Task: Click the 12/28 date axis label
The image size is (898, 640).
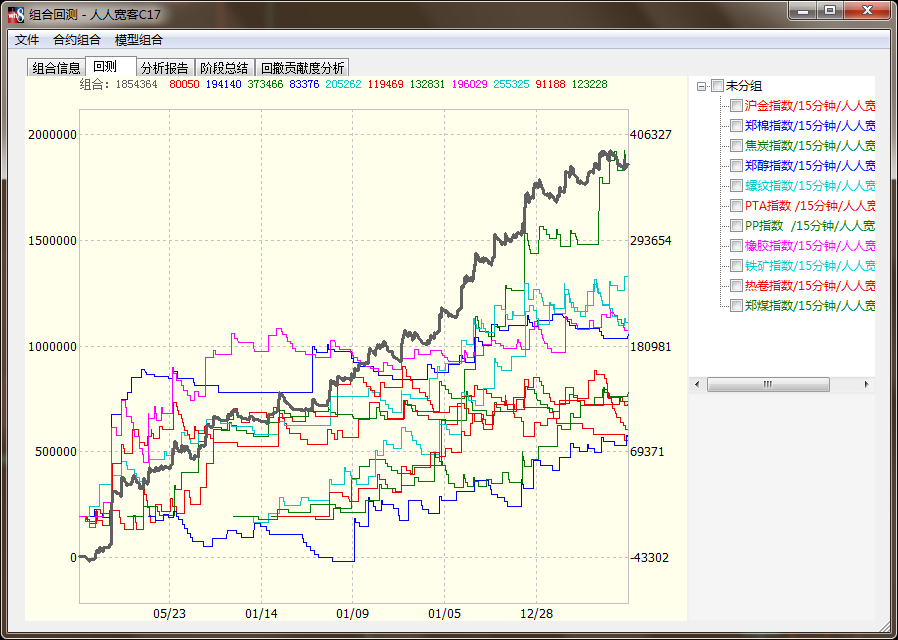Action: tap(537, 614)
